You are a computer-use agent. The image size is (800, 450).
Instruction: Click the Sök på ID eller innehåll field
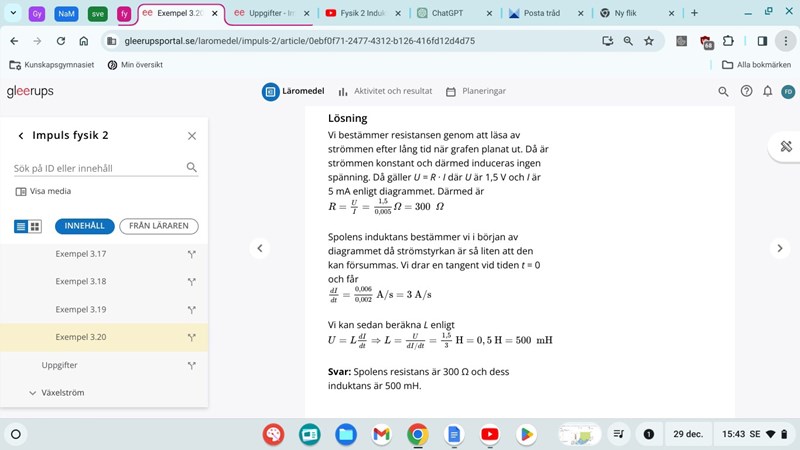point(97,168)
